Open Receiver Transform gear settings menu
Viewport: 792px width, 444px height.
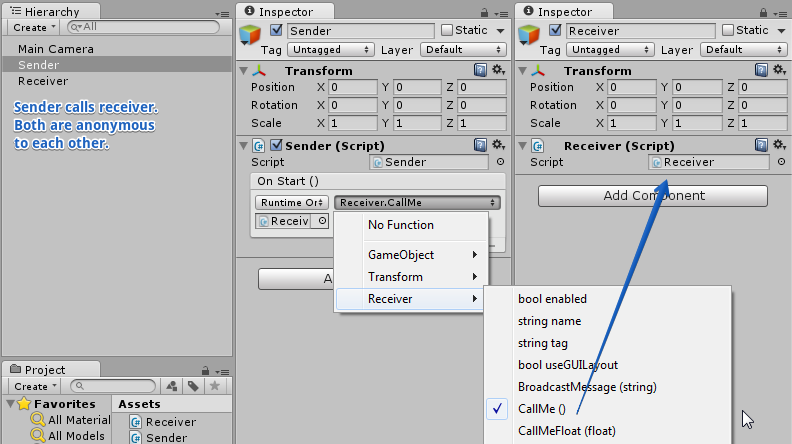(779, 70)
